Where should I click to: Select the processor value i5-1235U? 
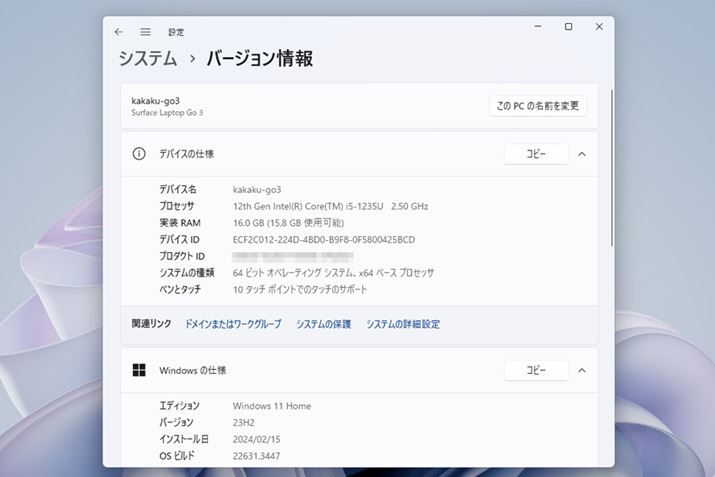(x=331, y=206)
